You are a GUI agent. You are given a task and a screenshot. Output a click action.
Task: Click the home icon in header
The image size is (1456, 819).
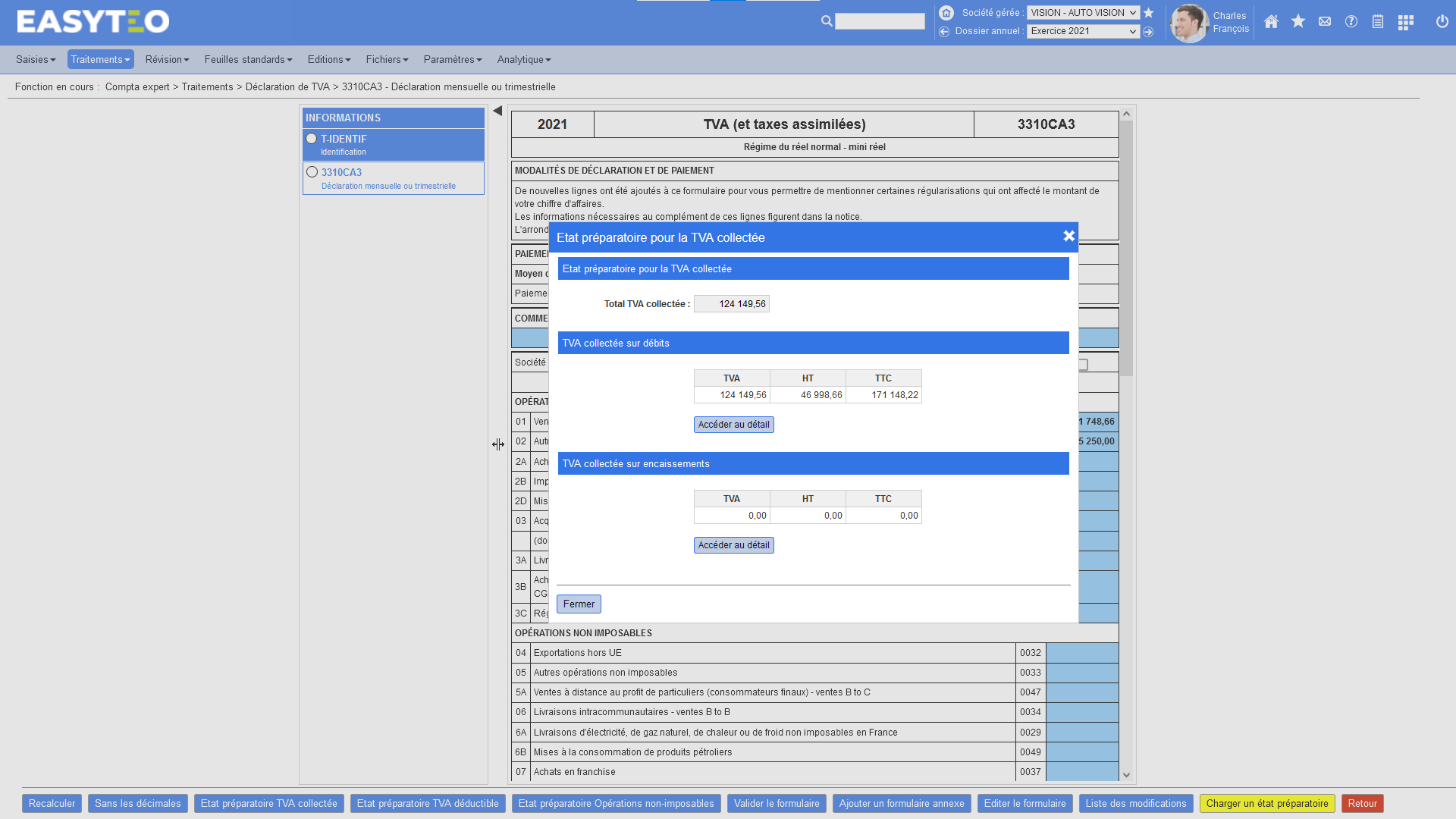1271,22
